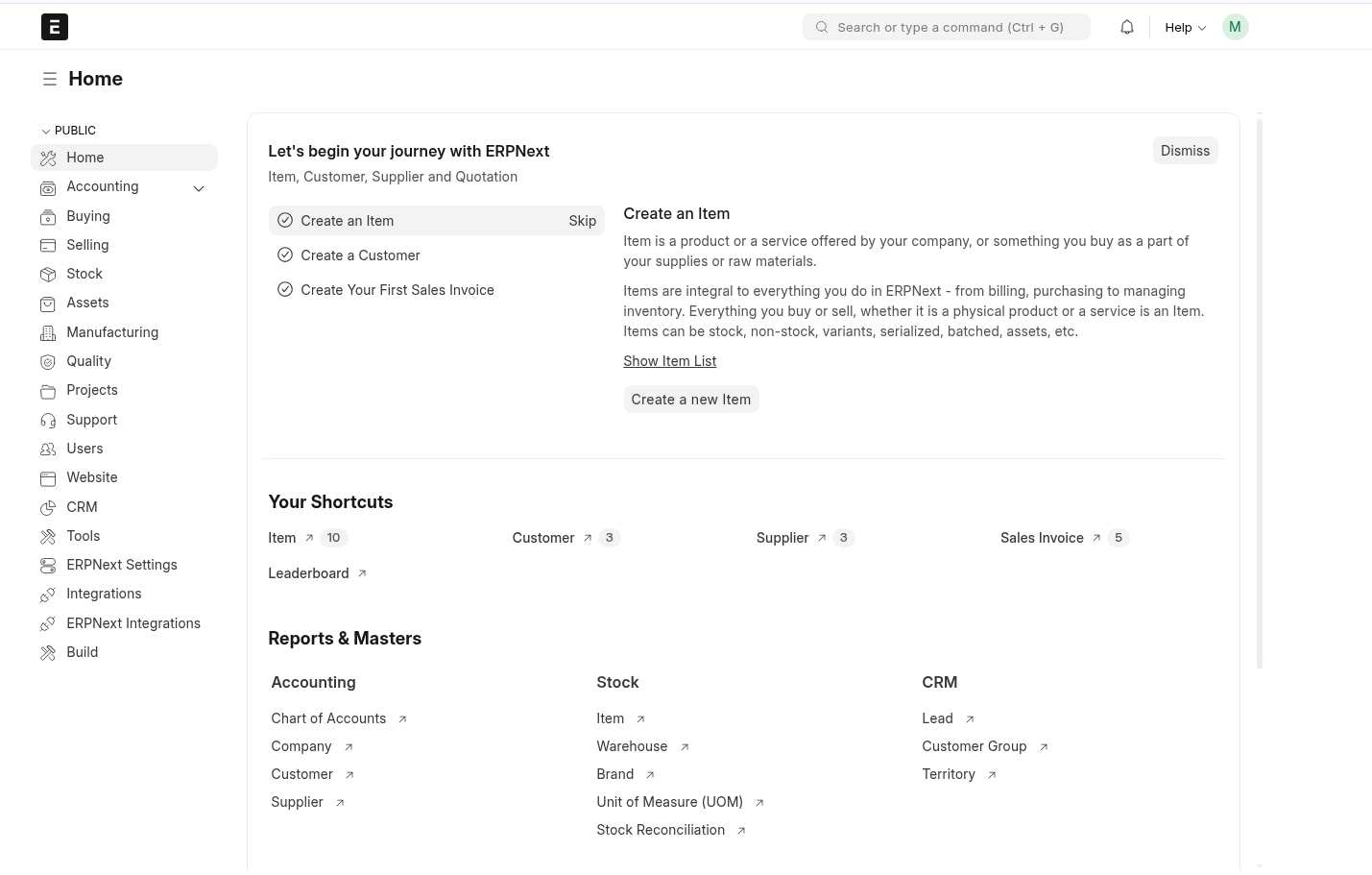Select the Stock sidebar icon
The height and width of the screenshot is (875, 1372).
coord(48,274)
